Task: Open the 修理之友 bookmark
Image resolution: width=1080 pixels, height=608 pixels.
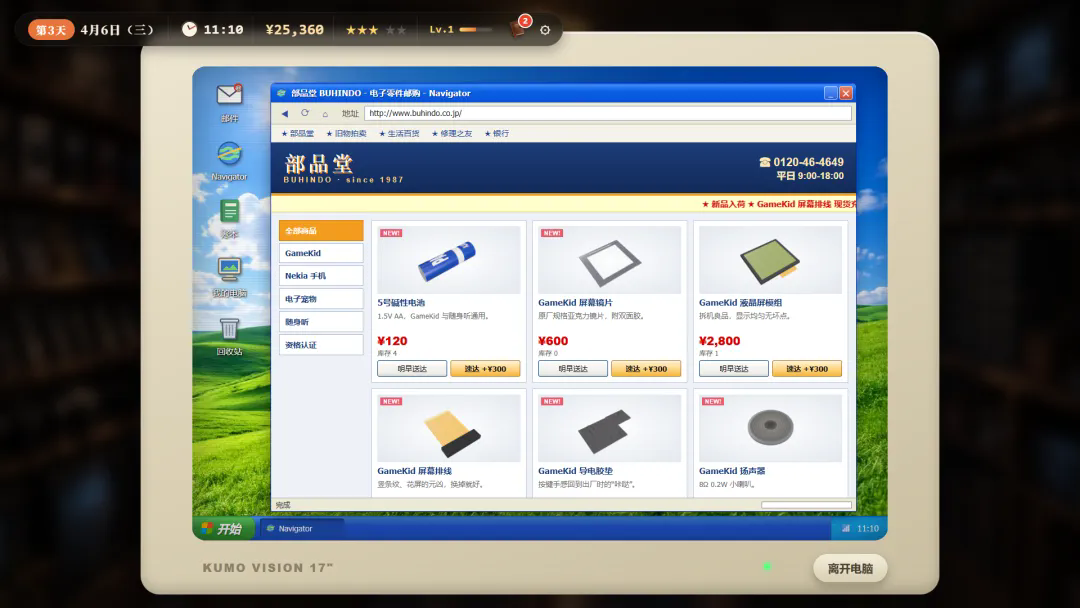Action: coord(452,134)
